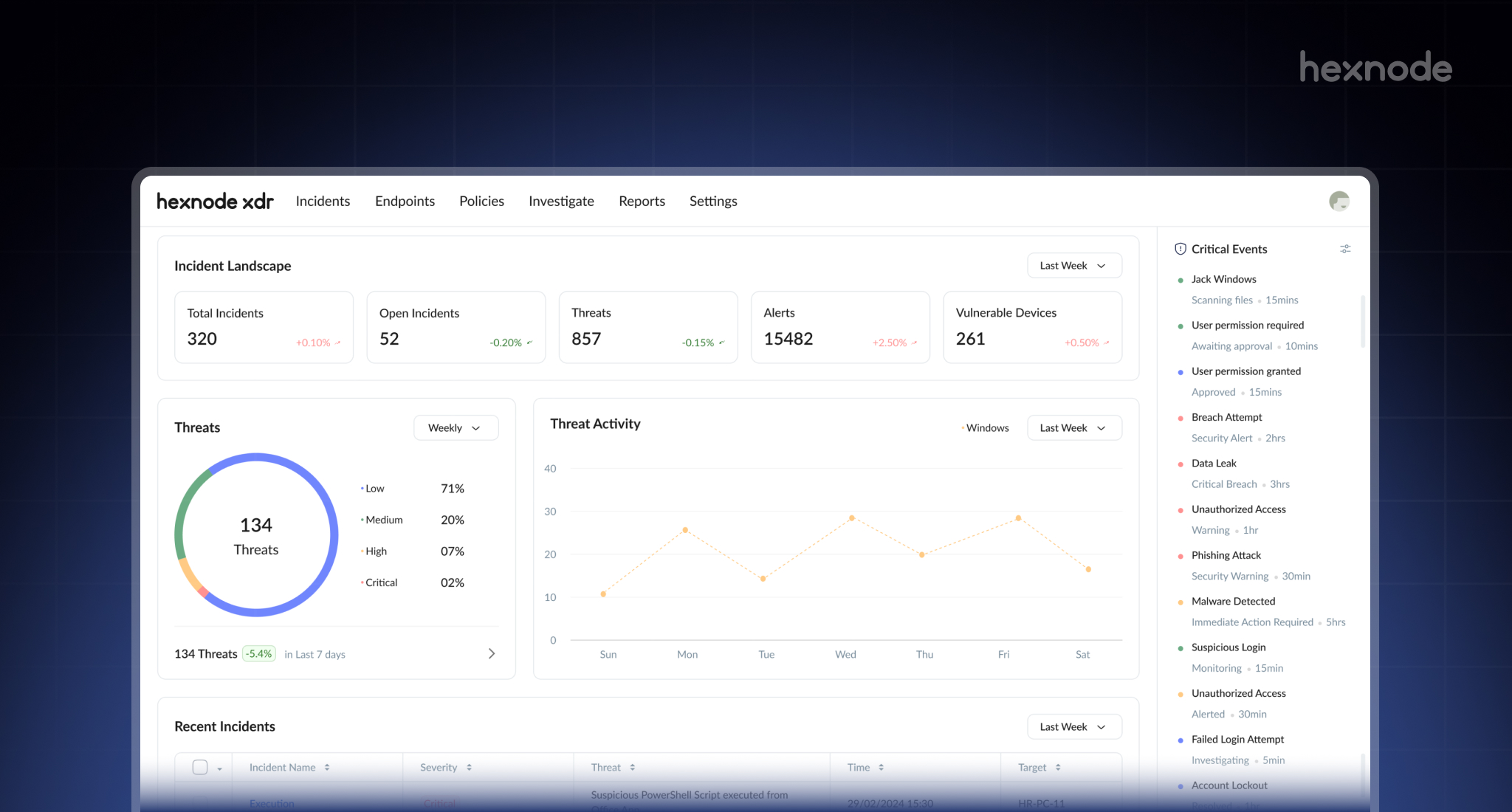Screen dimensions: 1512x812
Task: Sort the Threat column arrows
Action: pos(633,768)
